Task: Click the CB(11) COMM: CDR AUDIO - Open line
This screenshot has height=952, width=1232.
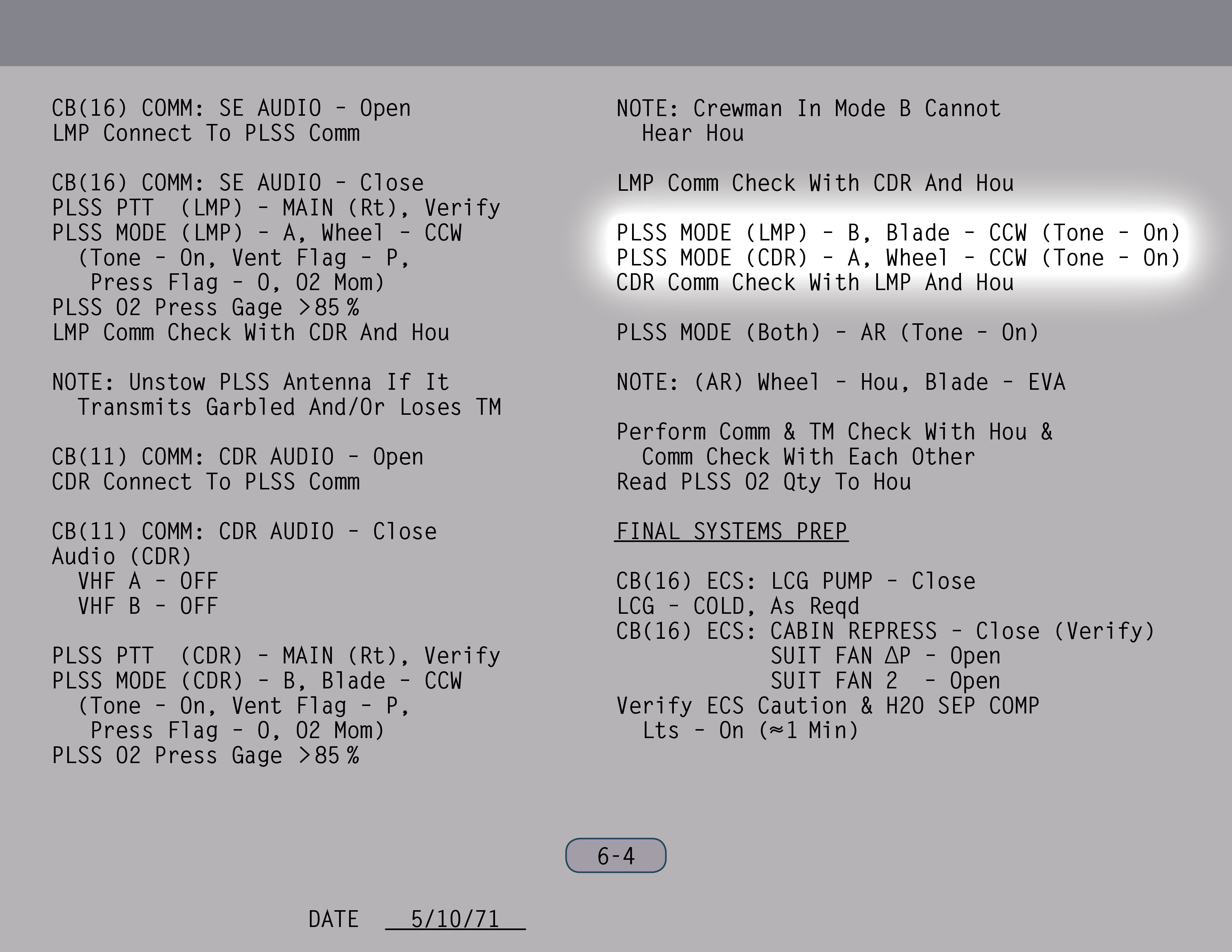Action: (237, 457)
